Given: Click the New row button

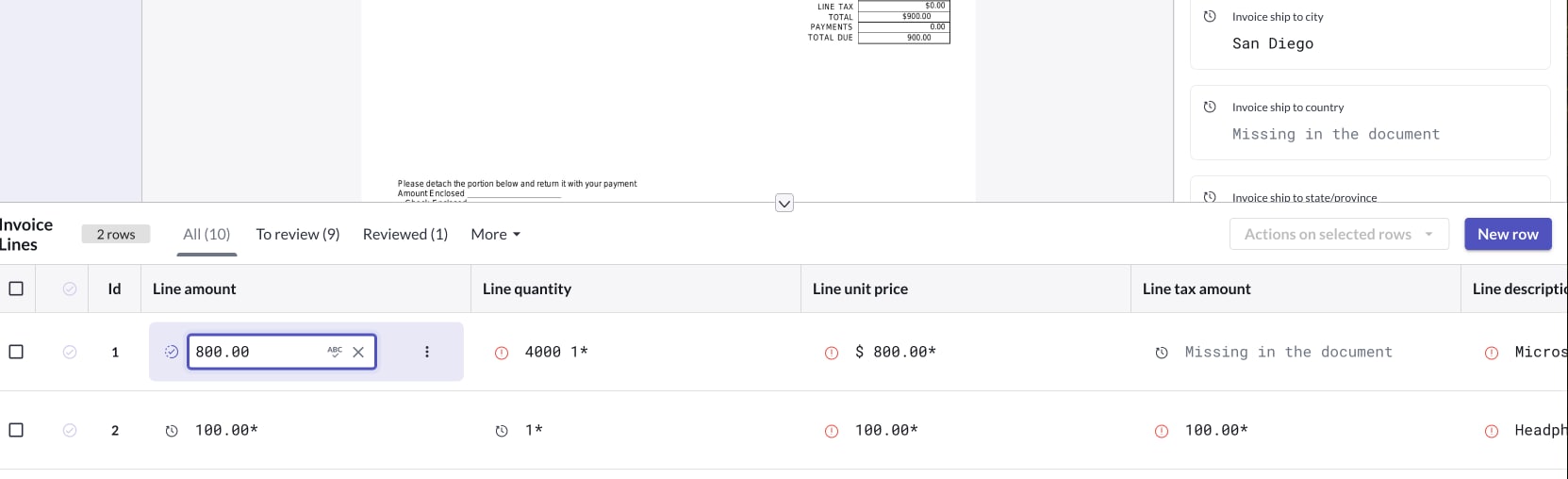Looking at the screenshot, I should tap(1508, 234).
